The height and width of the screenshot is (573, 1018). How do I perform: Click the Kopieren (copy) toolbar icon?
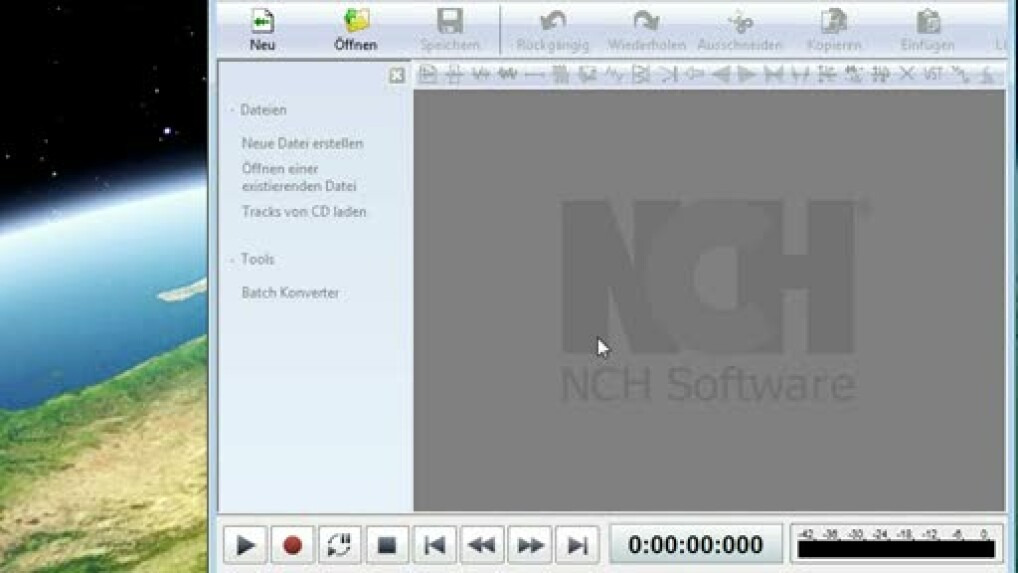coord(834,22)
